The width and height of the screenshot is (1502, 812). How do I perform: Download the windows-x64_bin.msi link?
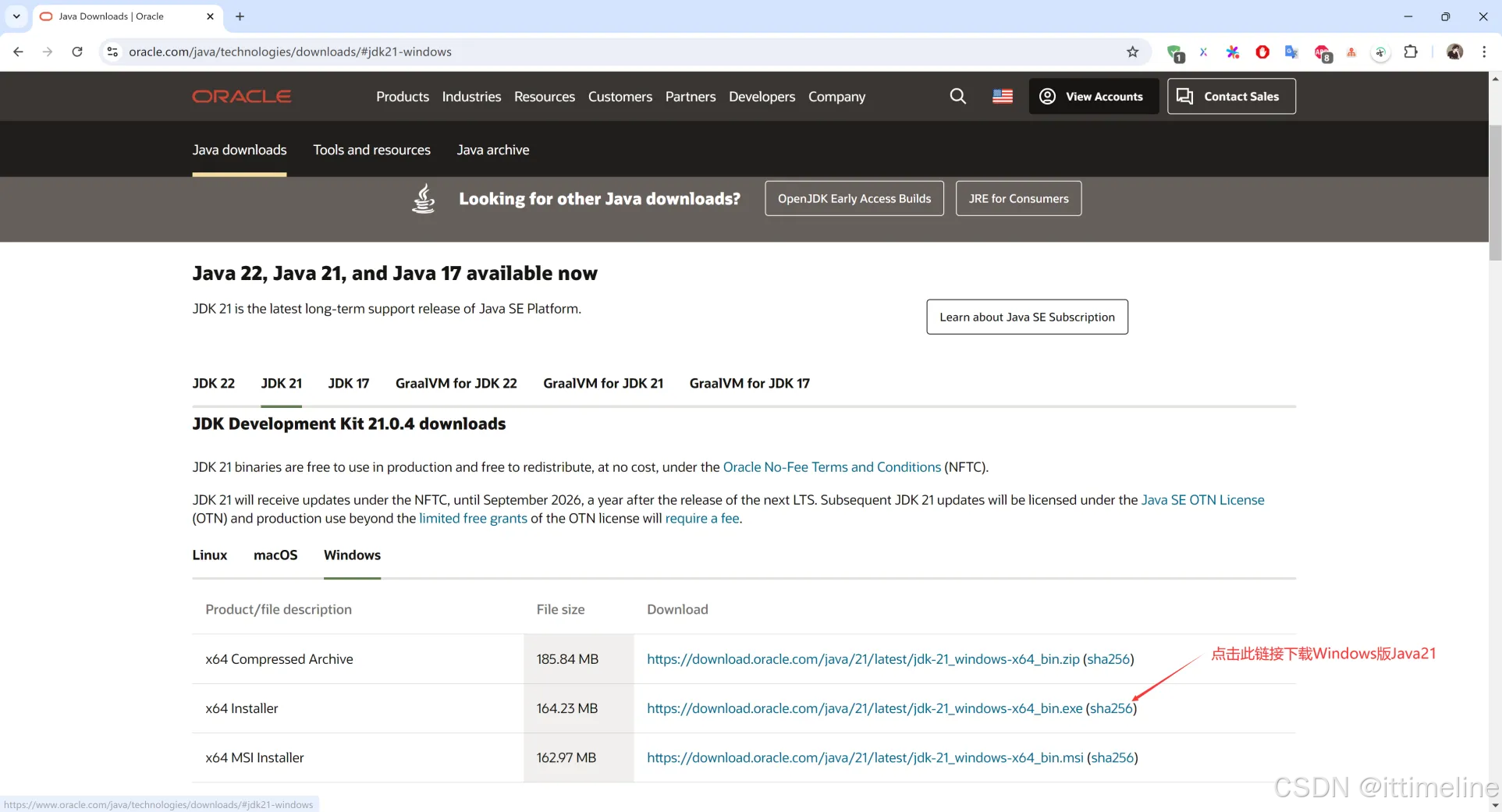click(865, 757)
